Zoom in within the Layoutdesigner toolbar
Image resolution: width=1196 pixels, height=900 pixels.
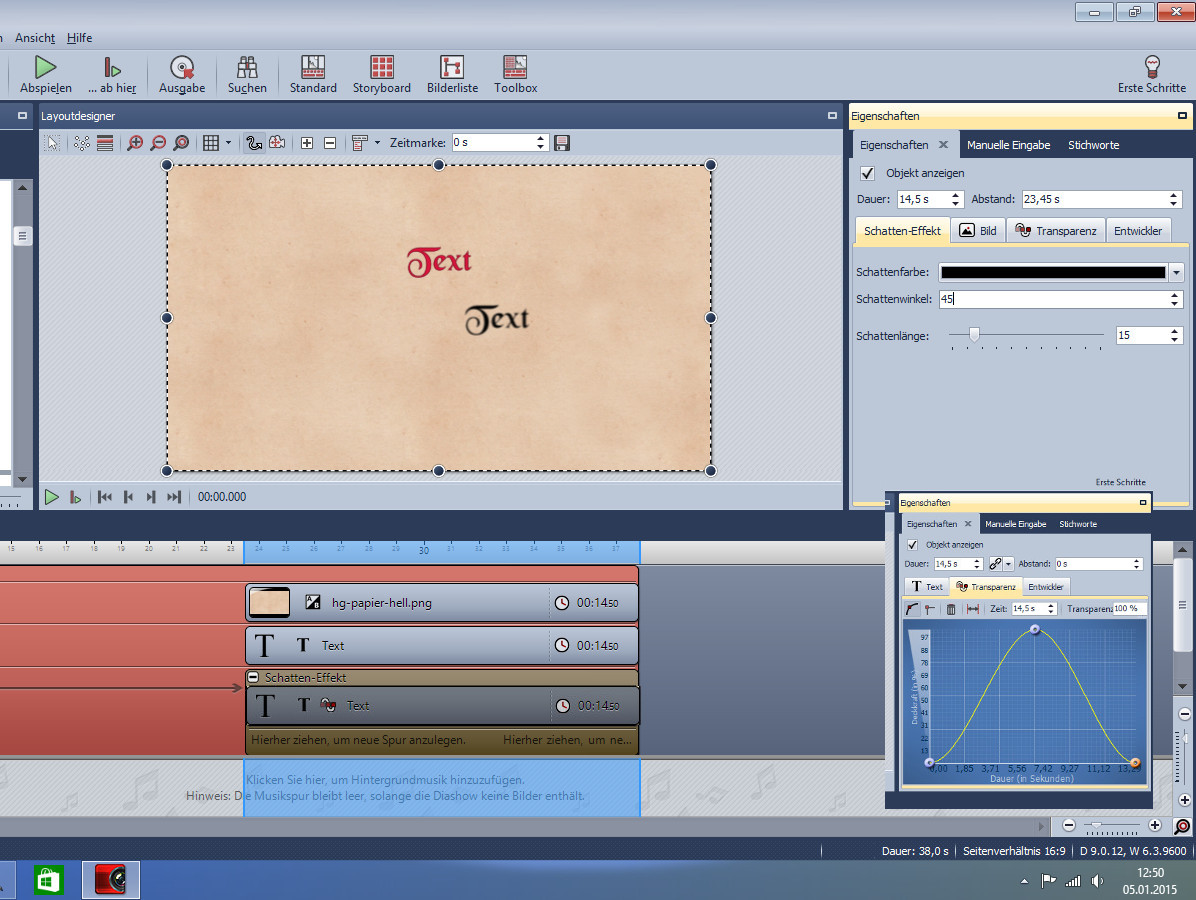click(x=135, y=143)
